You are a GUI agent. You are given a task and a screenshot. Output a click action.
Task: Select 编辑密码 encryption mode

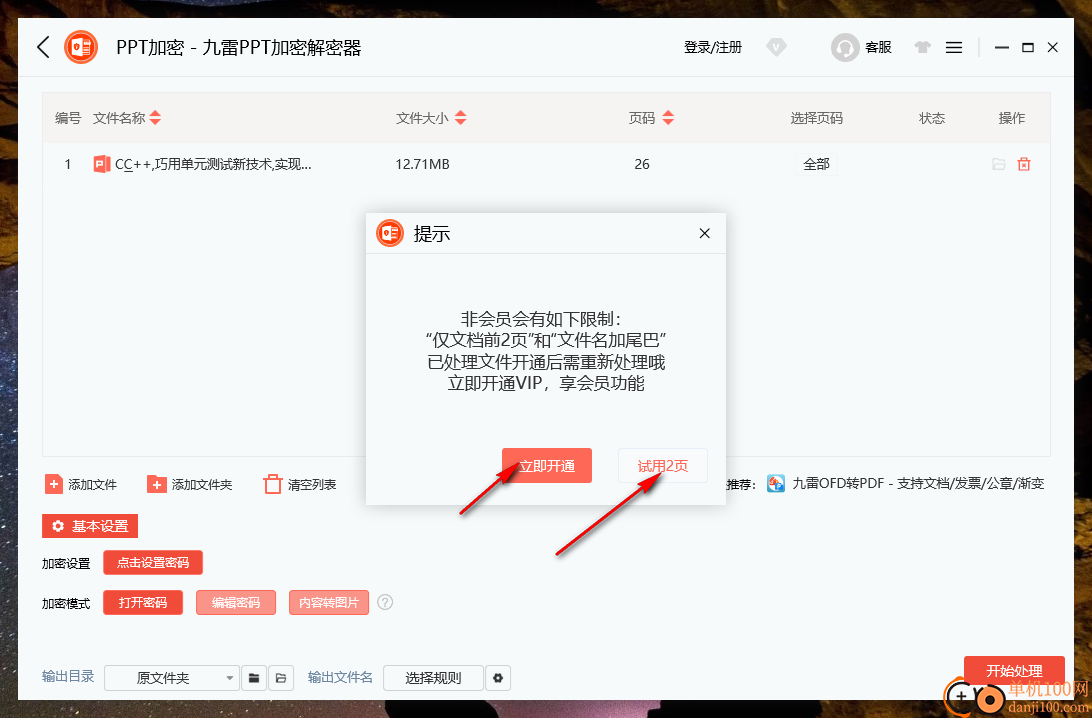point(236,602)
